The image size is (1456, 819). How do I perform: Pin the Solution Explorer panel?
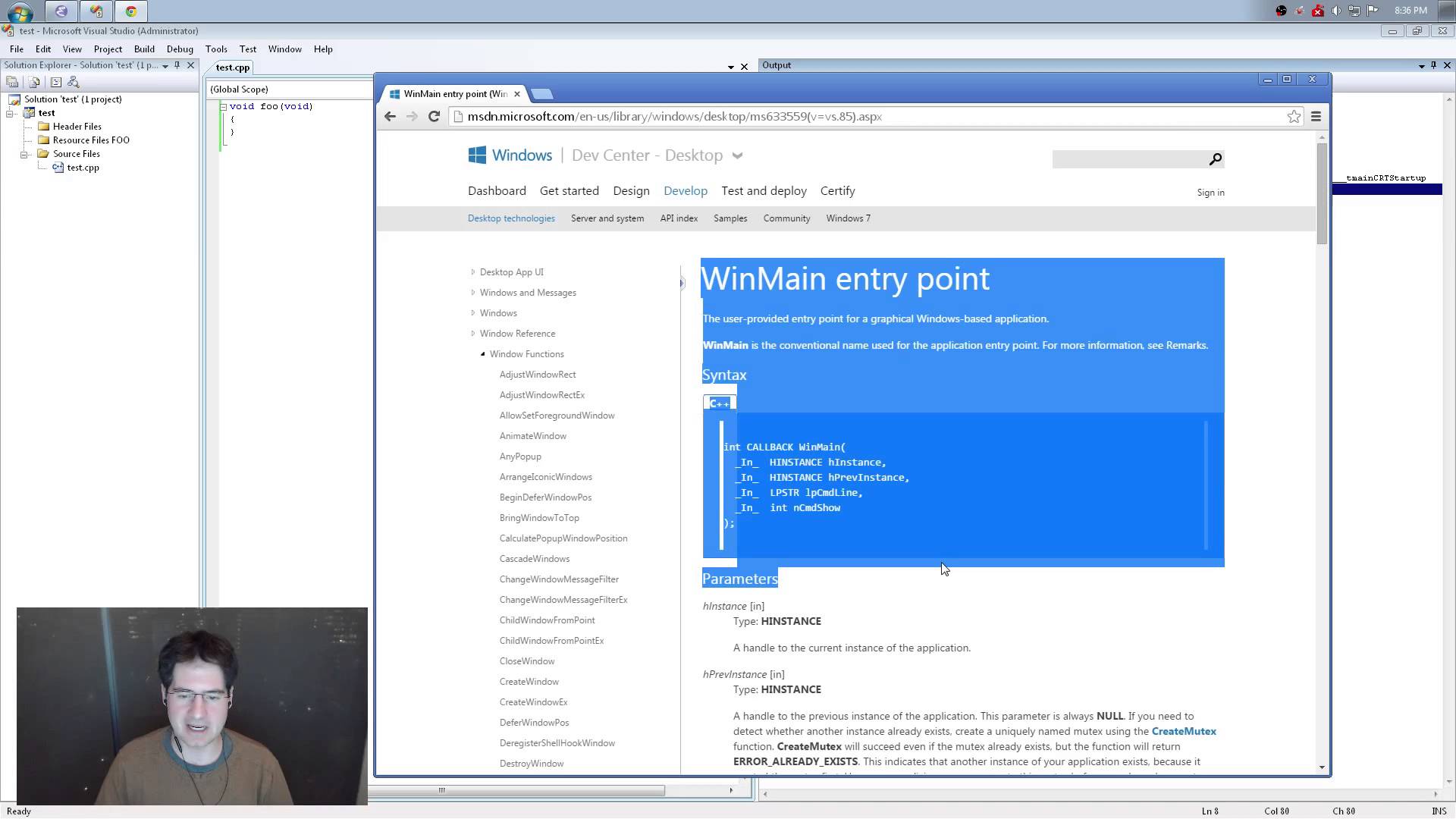point(177,65)
